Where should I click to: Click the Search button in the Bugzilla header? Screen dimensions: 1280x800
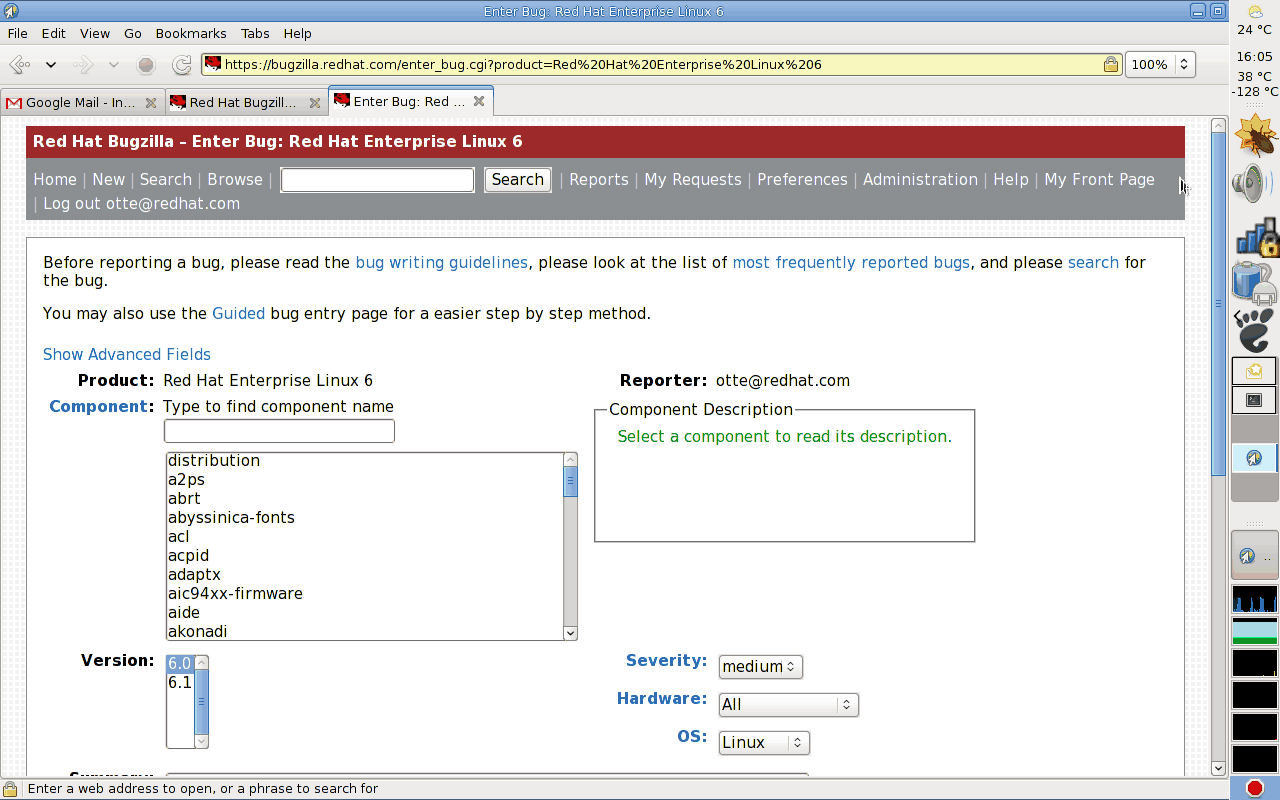[517, 180]
